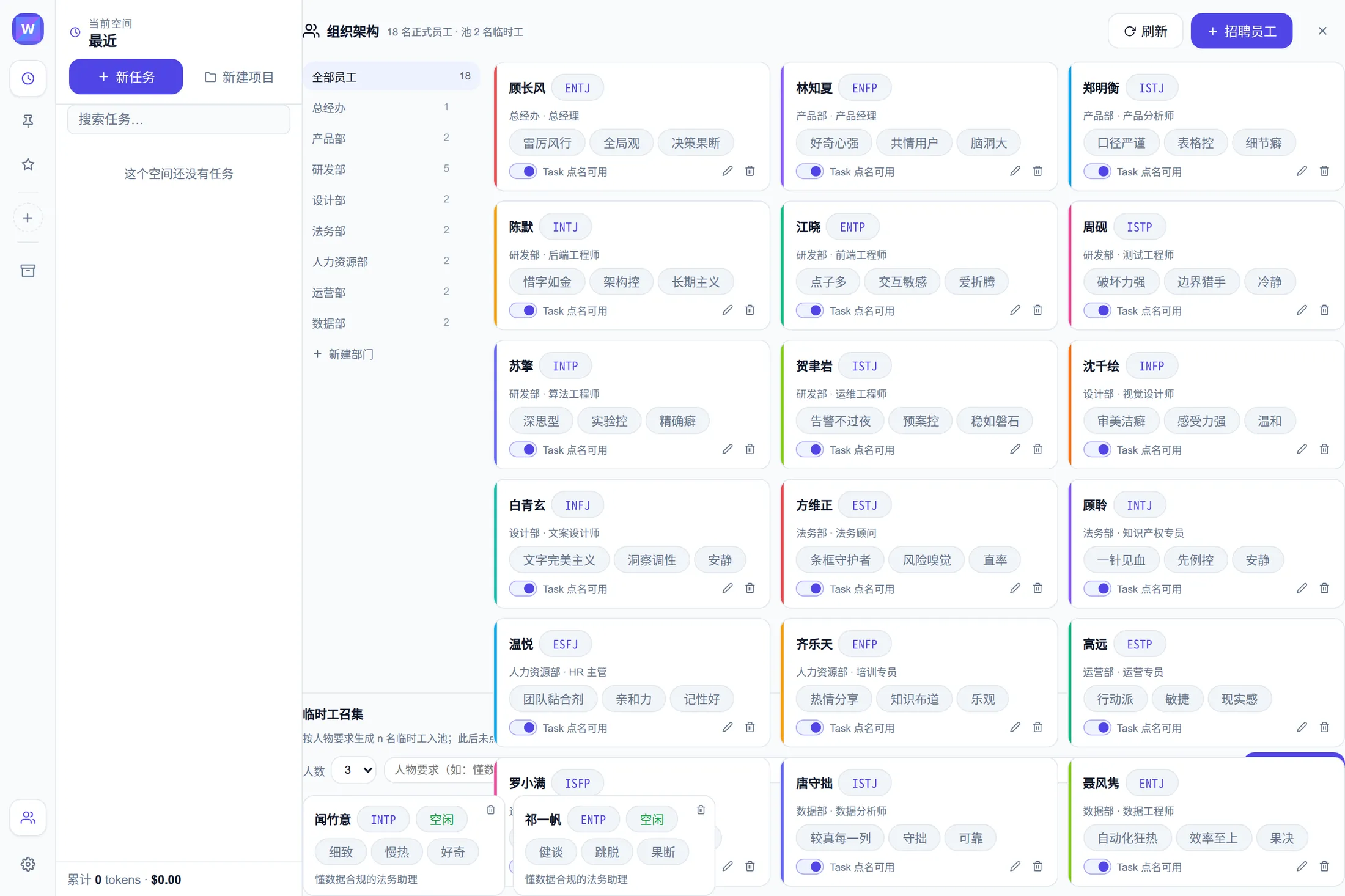Viewport: 1345px width, 896px height.
Task: Open the organization people icon in sidebar
Action: 28,817
